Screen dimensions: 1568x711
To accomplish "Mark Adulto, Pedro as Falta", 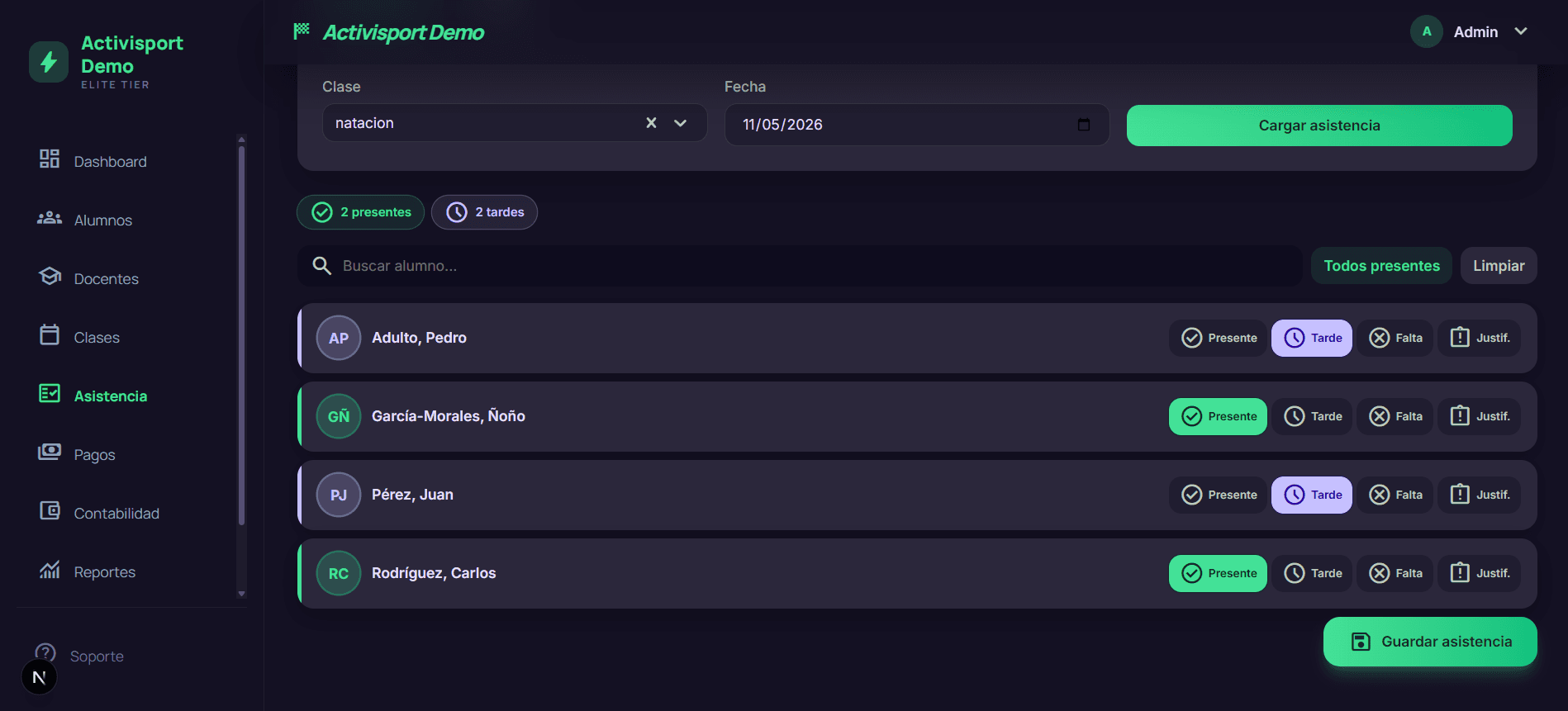I will coord(1395,338).
